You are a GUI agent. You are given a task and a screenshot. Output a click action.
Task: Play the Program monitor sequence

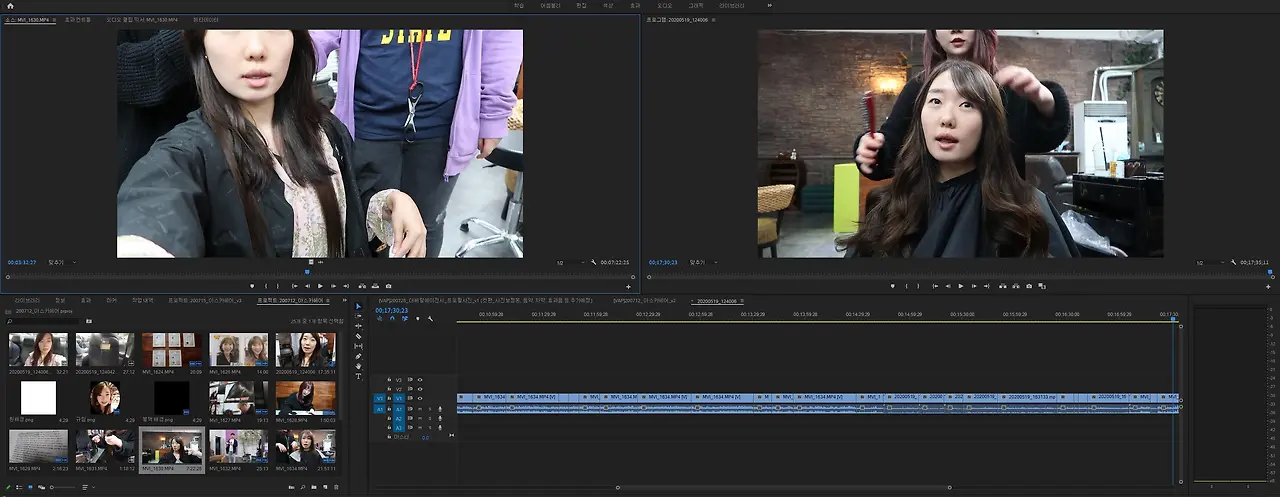[961, 286]
